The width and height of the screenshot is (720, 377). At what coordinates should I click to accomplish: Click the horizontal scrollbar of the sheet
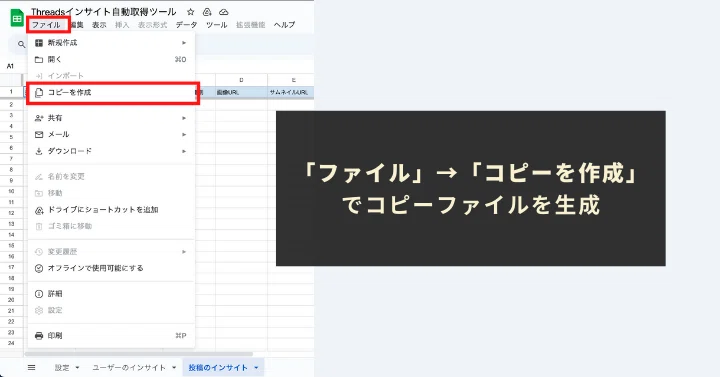[x=139, y=354]
